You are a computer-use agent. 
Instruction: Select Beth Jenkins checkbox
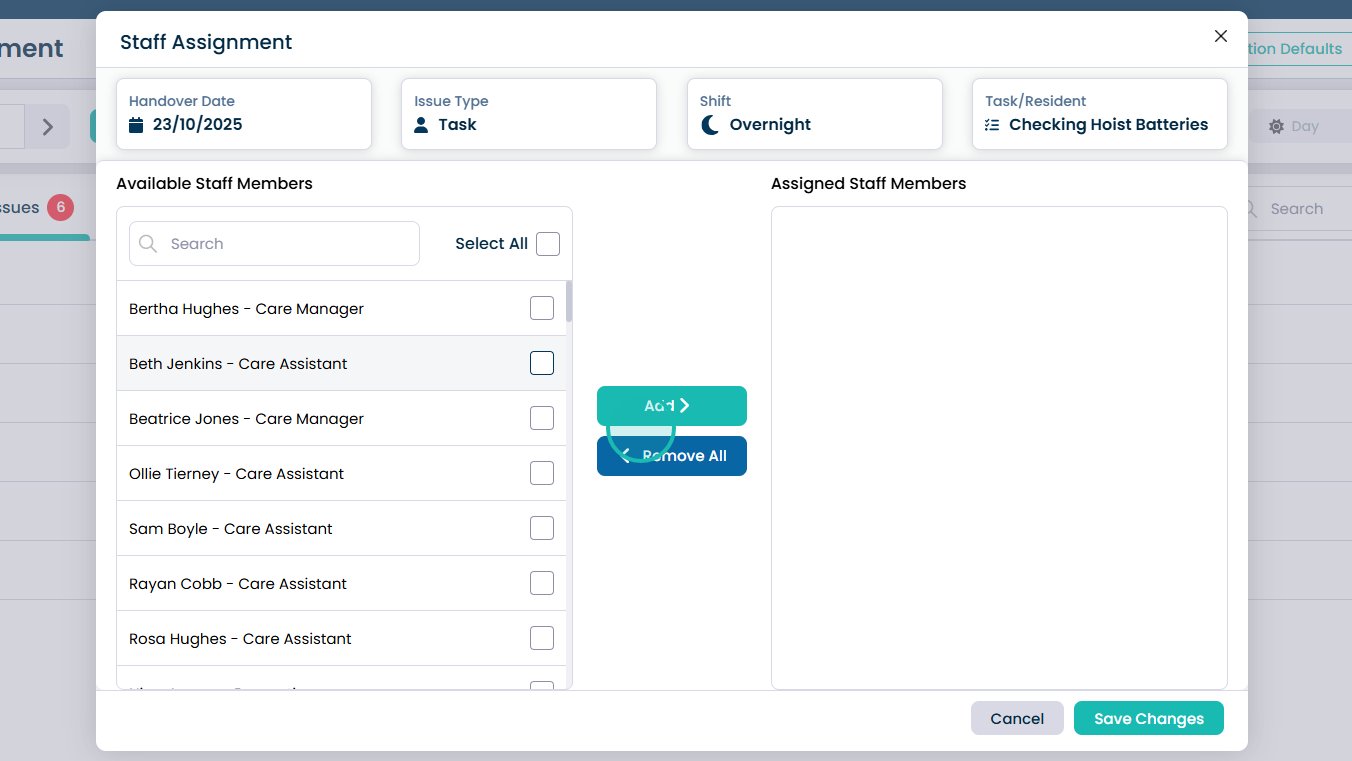(x=541, y=363)
